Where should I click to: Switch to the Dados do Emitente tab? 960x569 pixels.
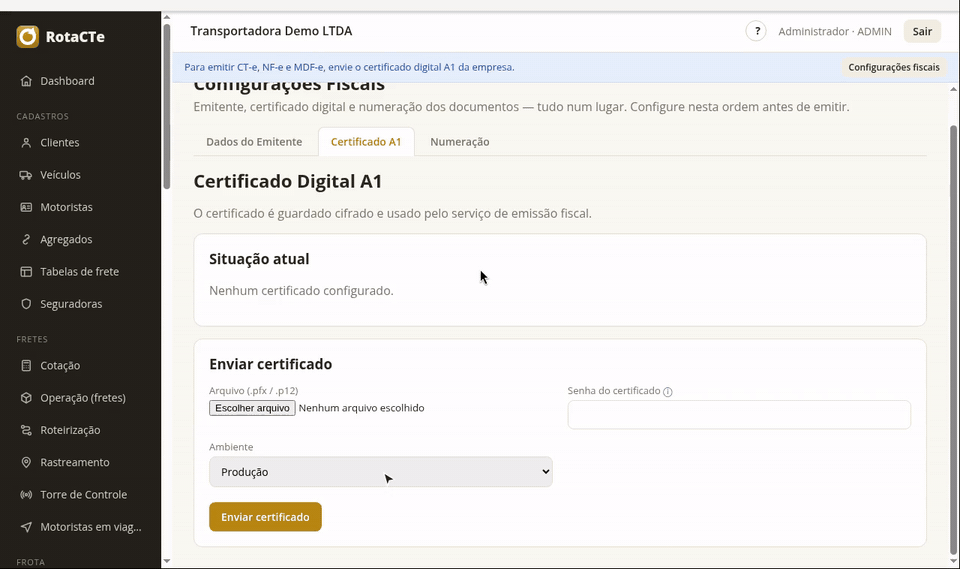tap(254, 141)
